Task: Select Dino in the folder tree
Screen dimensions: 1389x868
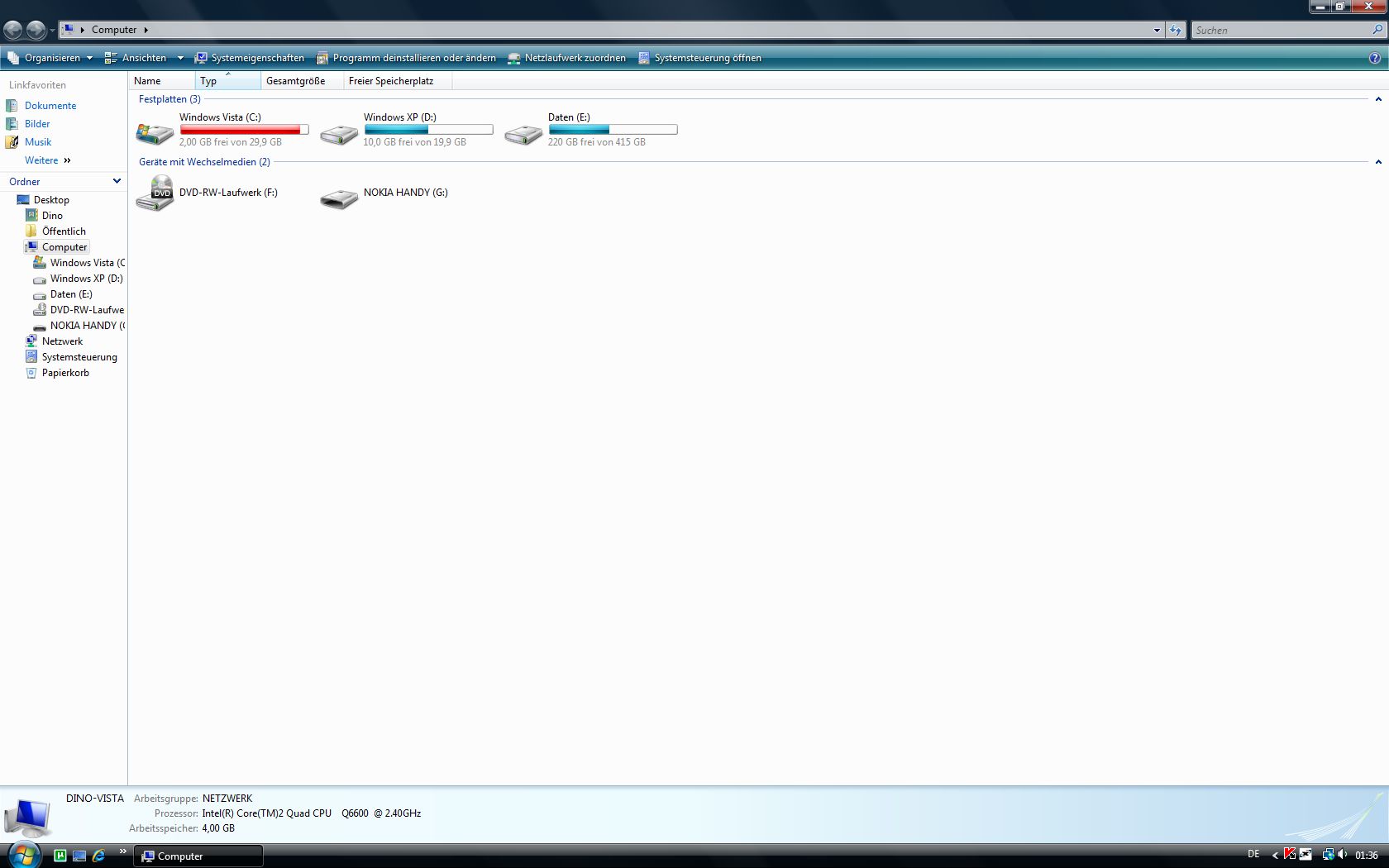Action: [x=52, y=216]
